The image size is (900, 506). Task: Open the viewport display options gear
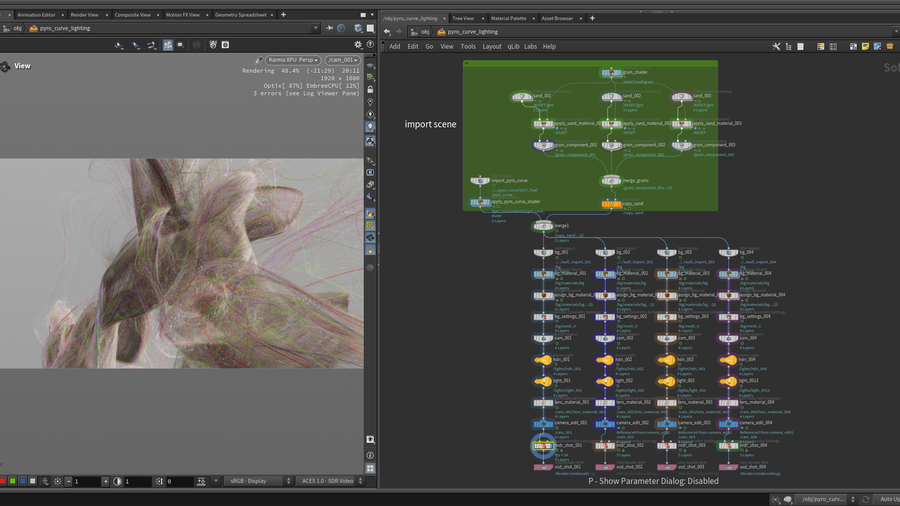click(358, 45)
